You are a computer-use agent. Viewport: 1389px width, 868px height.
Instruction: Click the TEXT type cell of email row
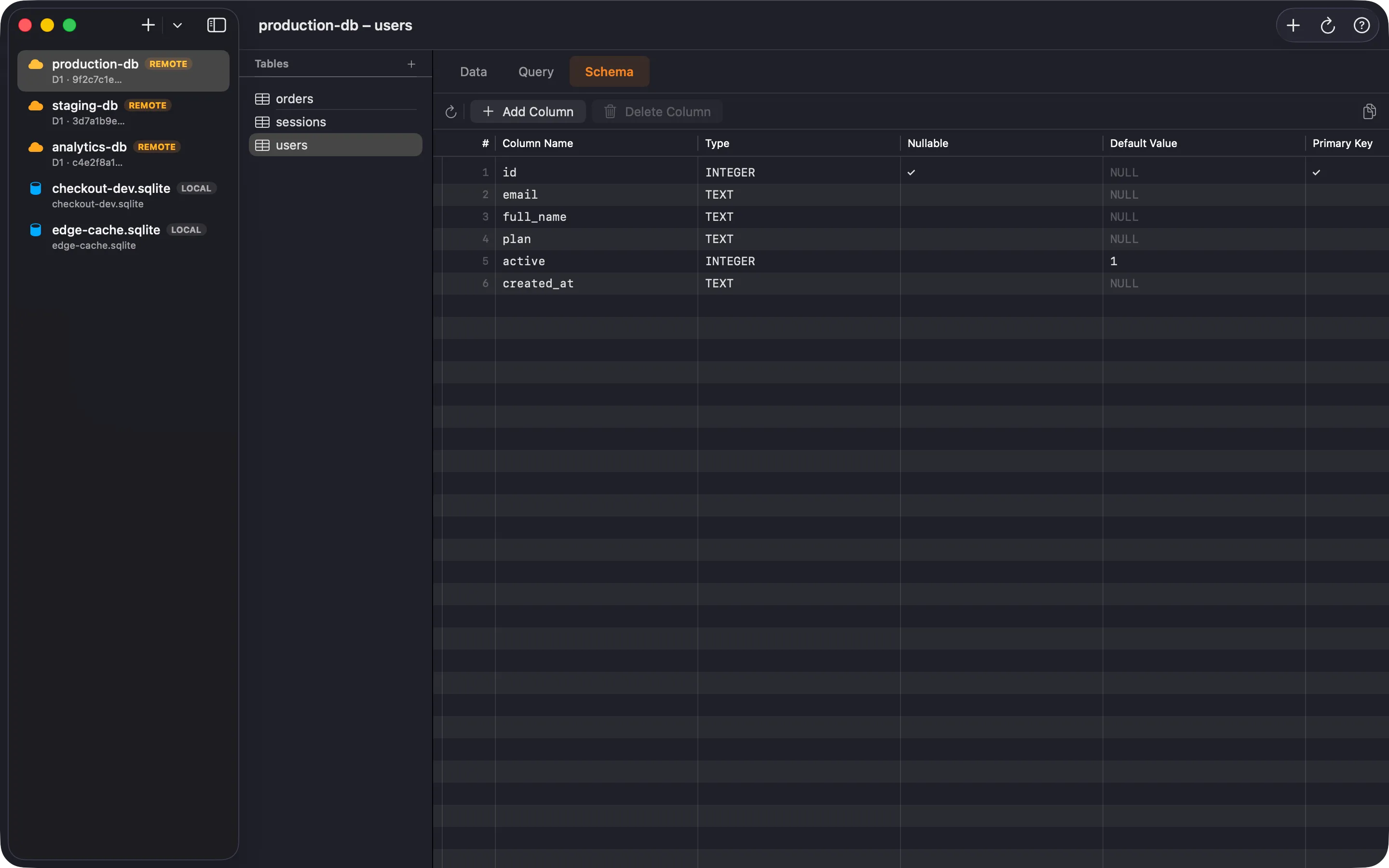pos(799,195)
